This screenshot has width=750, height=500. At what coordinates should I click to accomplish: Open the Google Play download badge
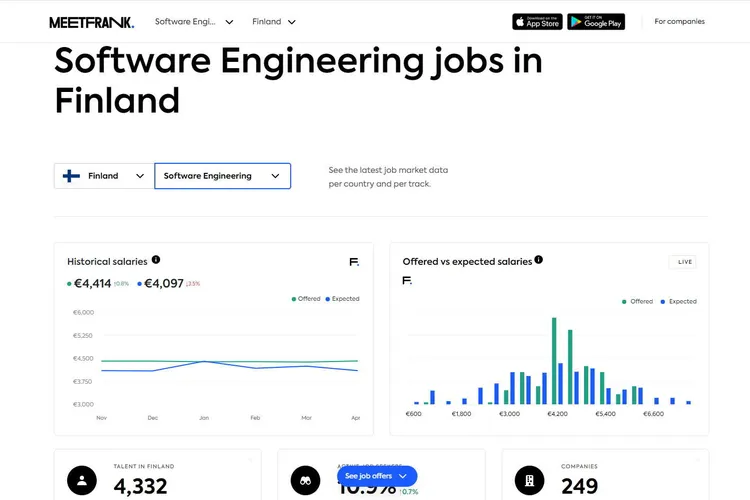click(x=596, y=22)
